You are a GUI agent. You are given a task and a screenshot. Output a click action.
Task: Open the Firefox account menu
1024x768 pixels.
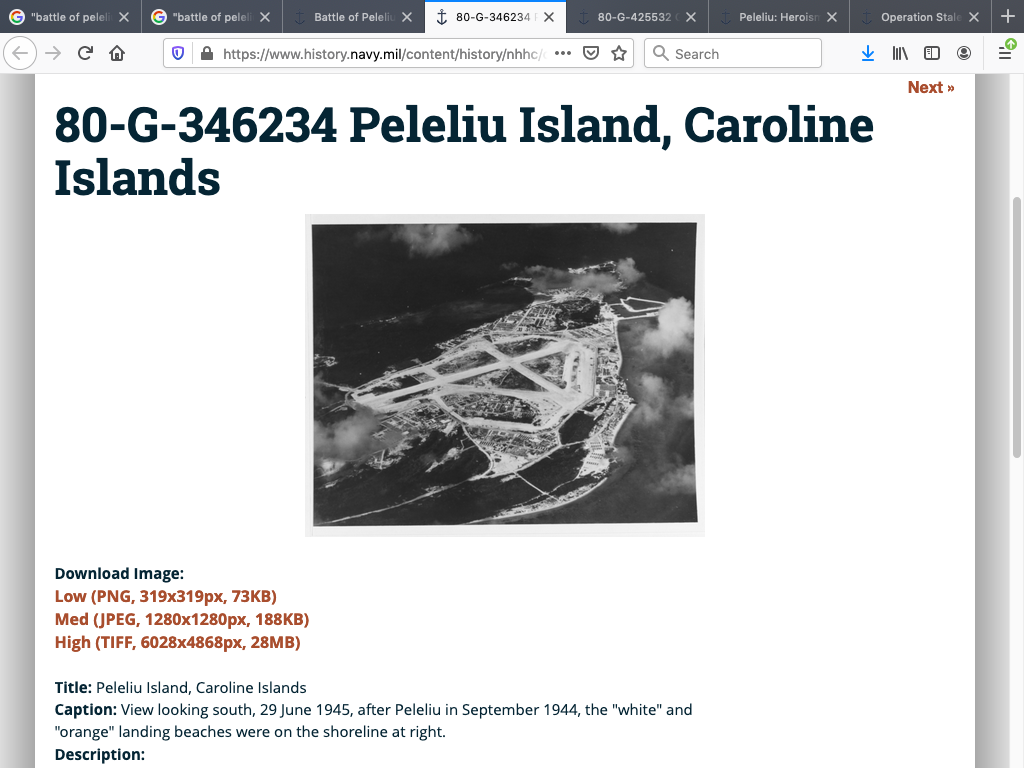click(x=964, y=54)
